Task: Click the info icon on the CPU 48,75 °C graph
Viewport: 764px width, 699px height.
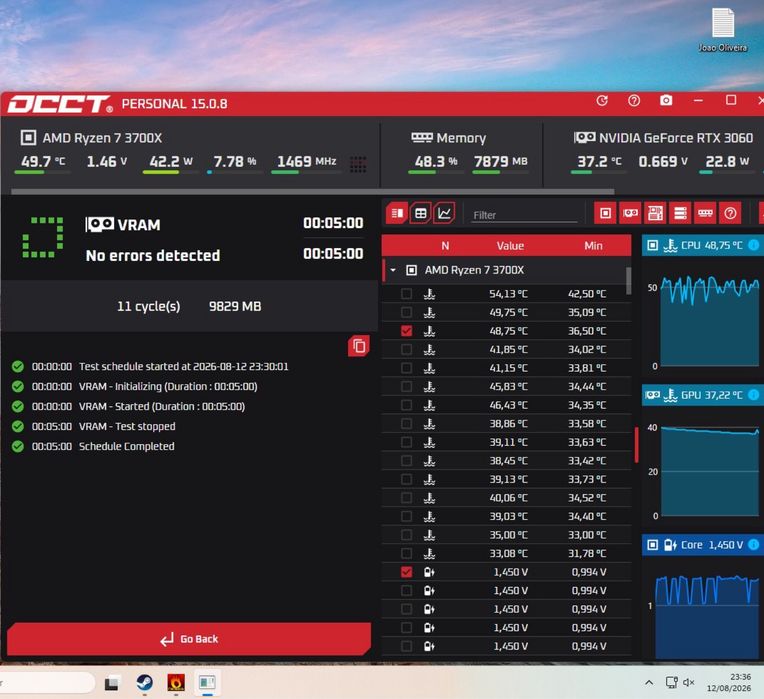Action: coord(753,245)
